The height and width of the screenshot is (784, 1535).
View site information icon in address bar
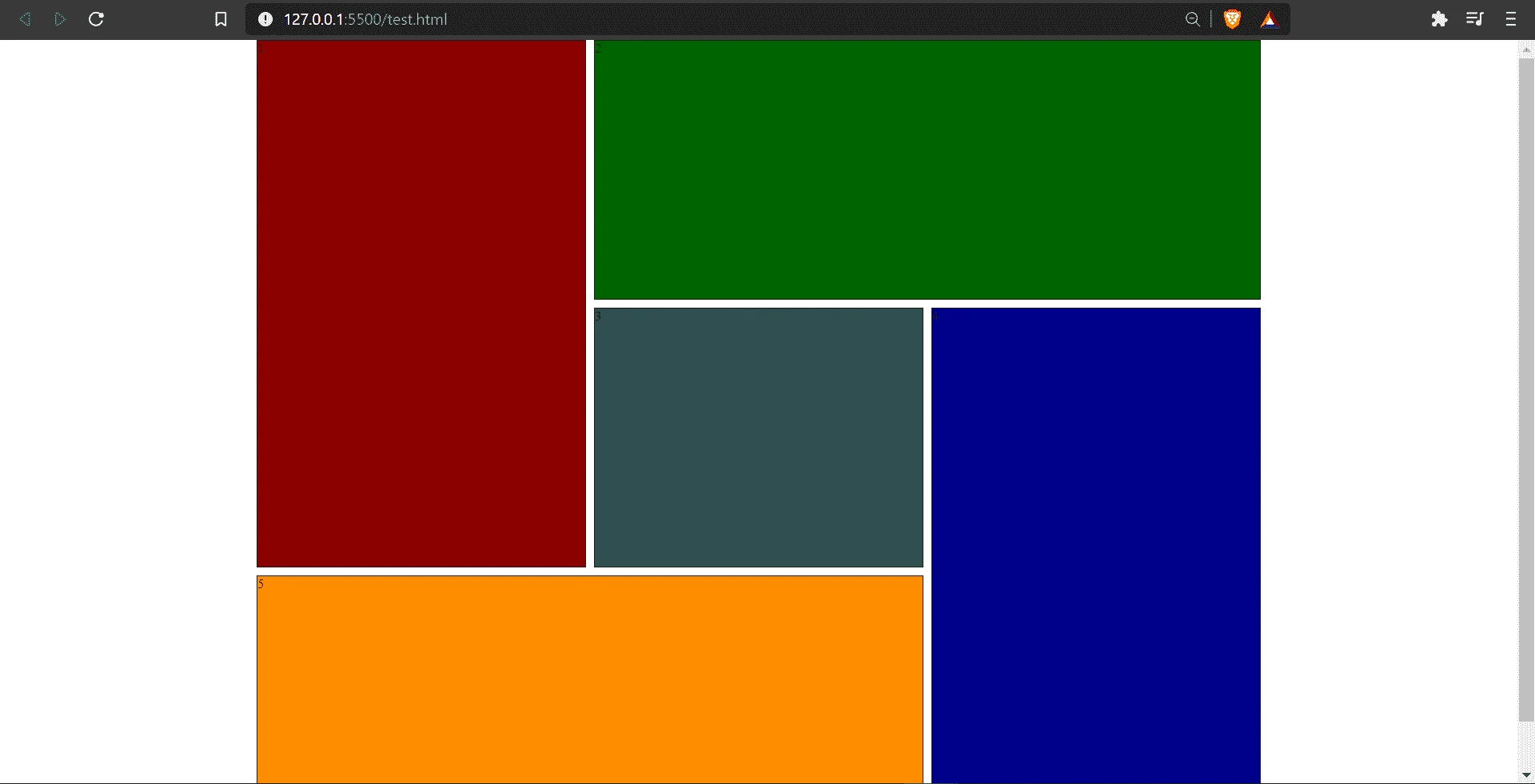(265, 19)
